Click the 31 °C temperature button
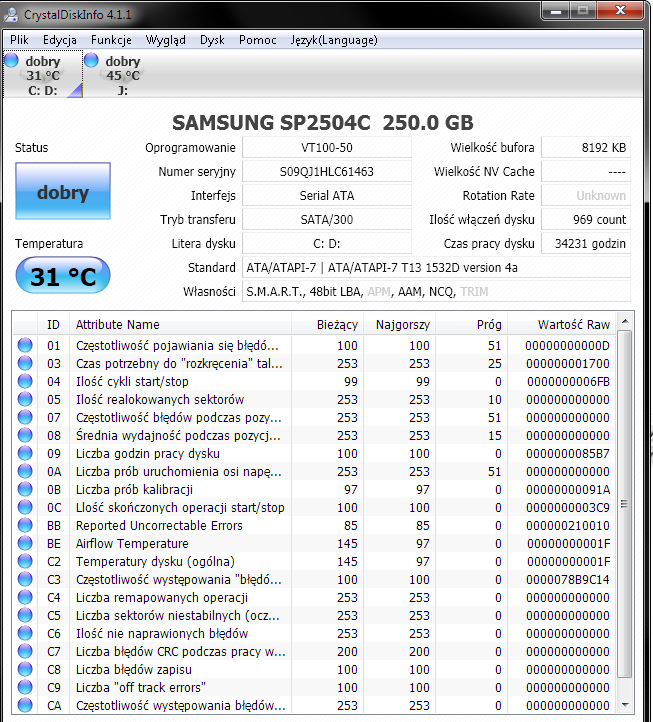This screenshot has width=653, height=722. pos(63,275)
